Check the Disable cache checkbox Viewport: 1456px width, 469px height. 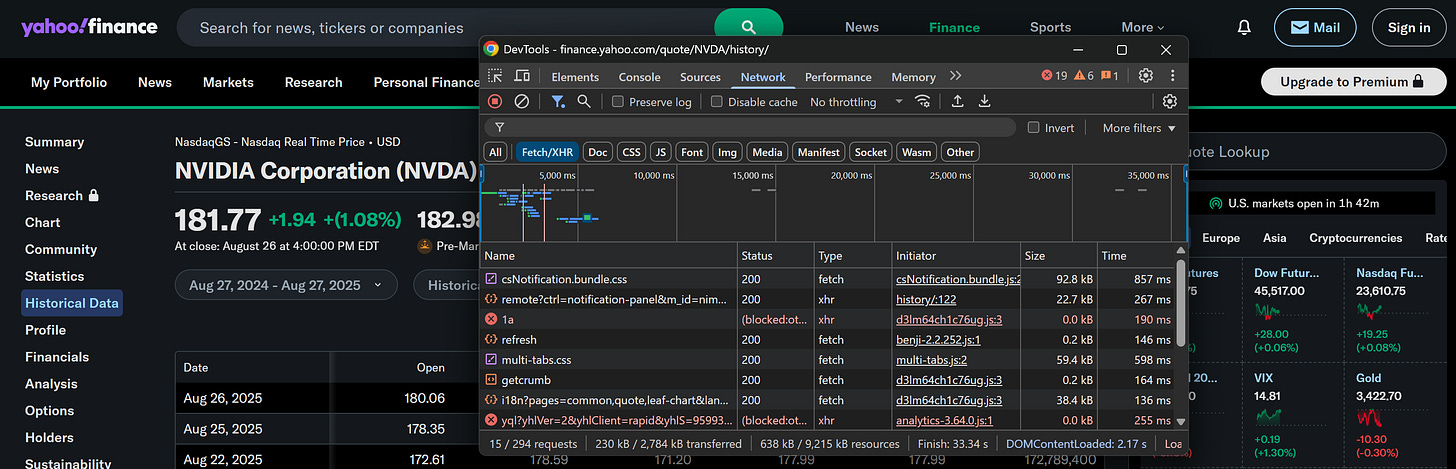pyautogui.click(x=717, y=101)
